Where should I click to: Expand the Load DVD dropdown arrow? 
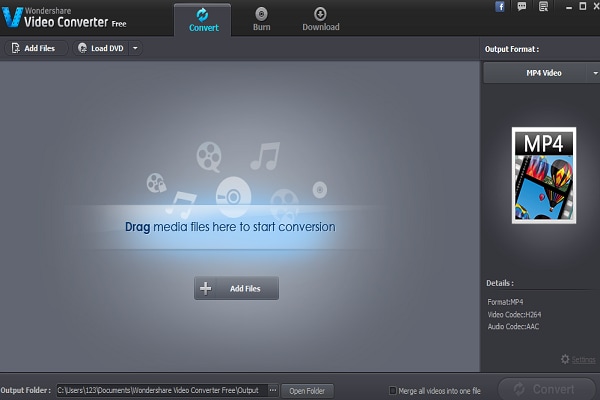coord(135,48)
